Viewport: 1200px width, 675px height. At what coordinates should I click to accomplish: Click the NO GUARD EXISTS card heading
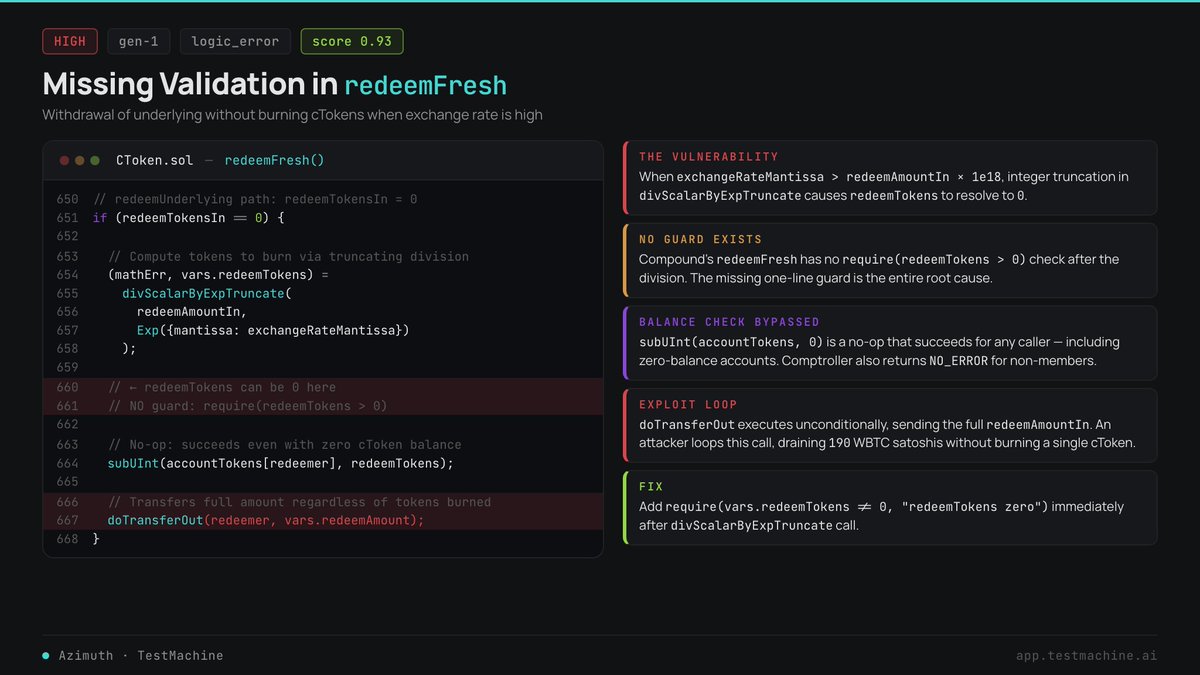[x=701, y=240]
